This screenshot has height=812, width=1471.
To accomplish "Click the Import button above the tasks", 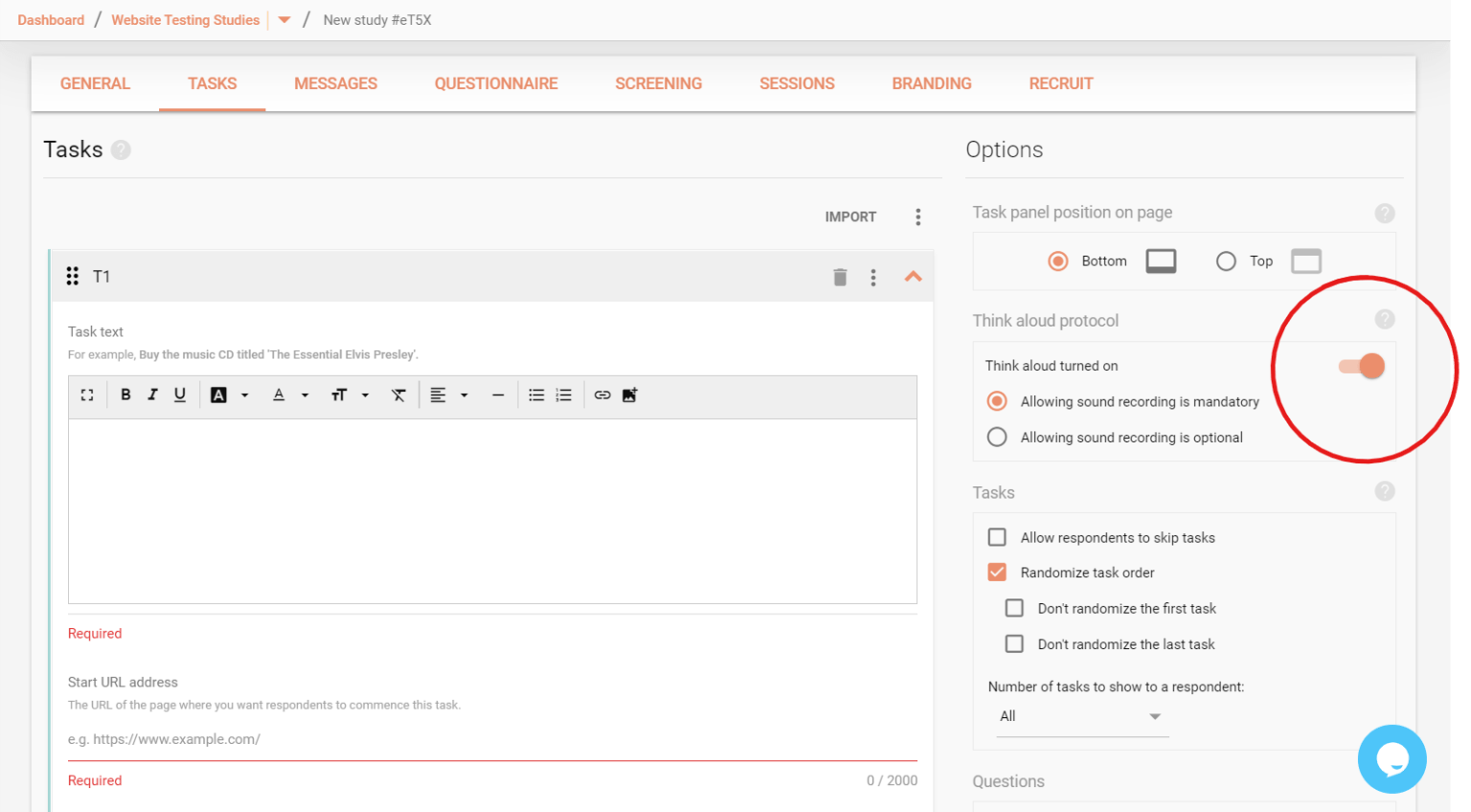I will [x=850, y=216].
